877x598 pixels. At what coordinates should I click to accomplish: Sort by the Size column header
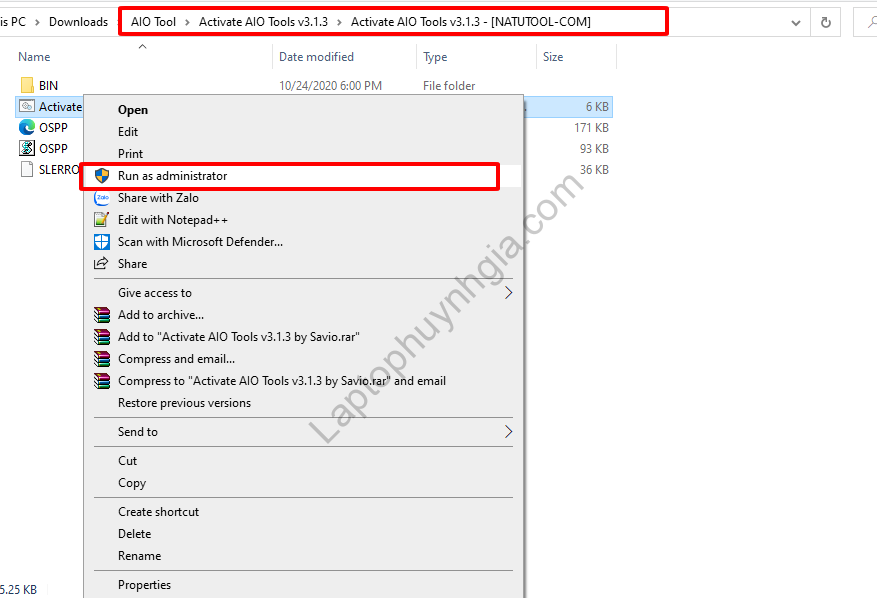553,56
